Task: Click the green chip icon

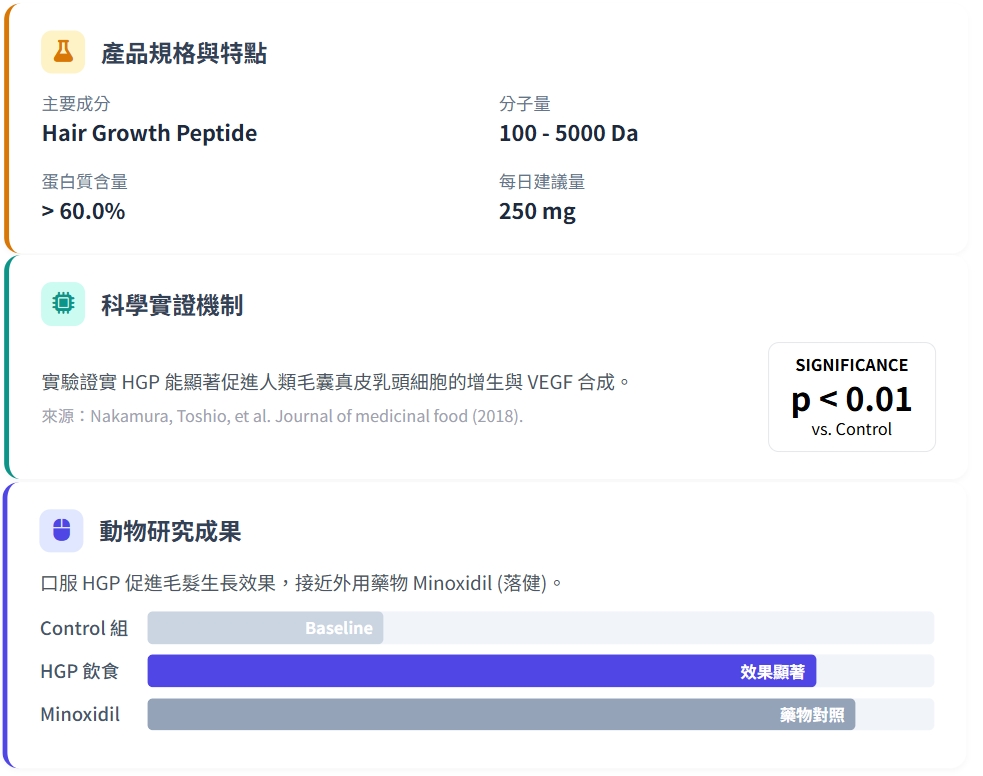Action: [63, 304]
